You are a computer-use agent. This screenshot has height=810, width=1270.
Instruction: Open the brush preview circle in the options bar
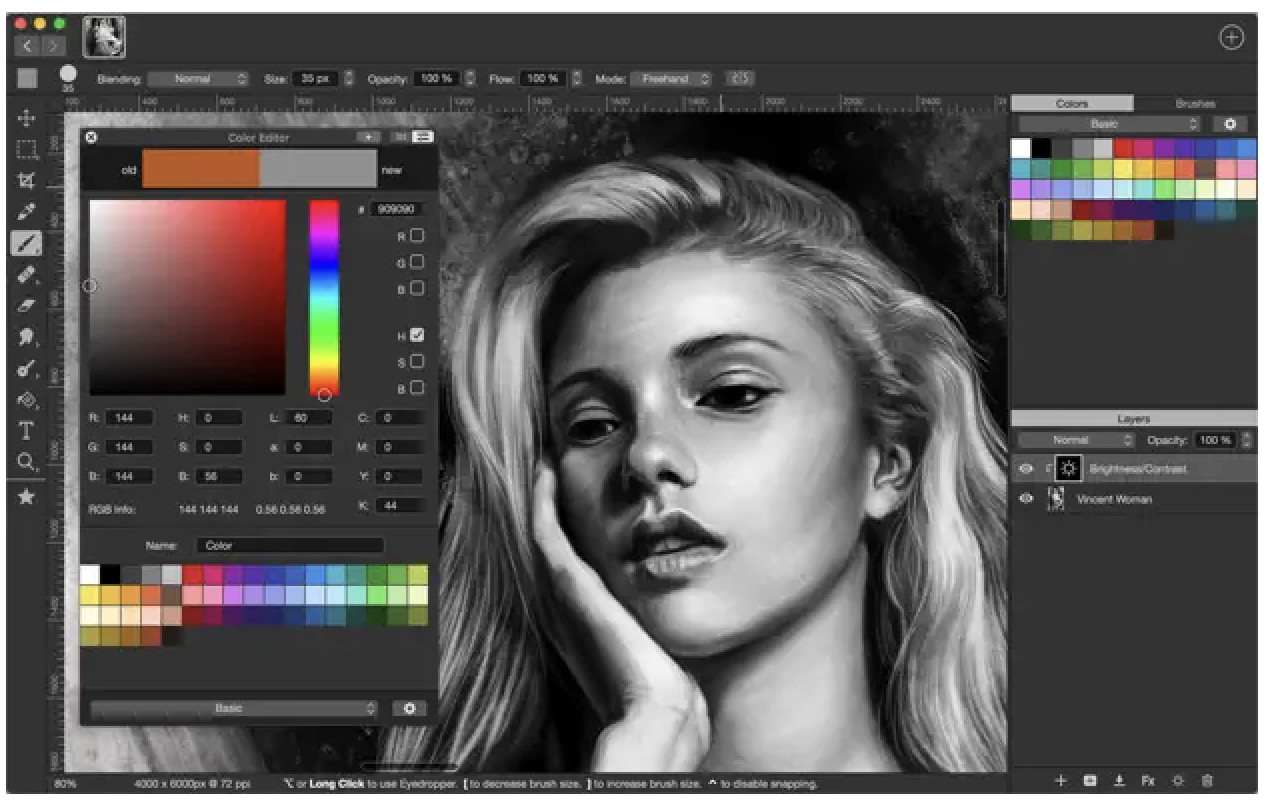(x=68, y=74)
